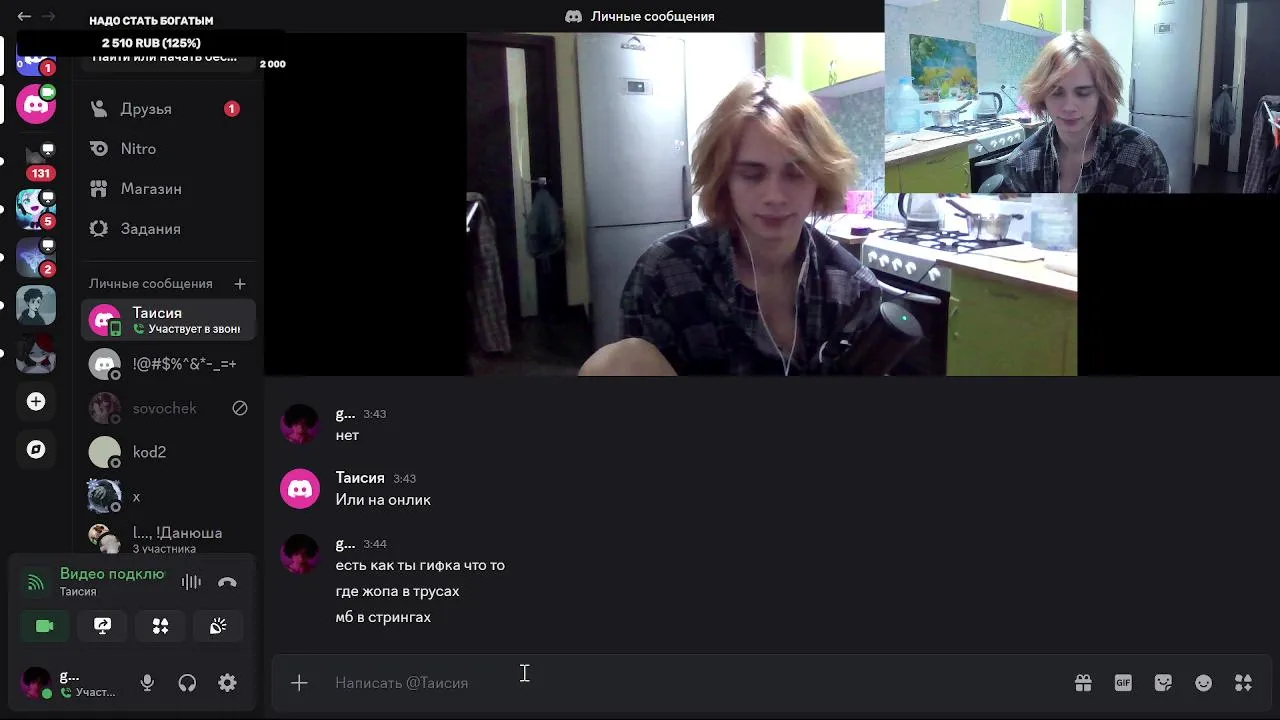The width and height of the screenshot is (1280, 720).
Task: Open the Друзья friends page
Action: click(x=167, y=108)
